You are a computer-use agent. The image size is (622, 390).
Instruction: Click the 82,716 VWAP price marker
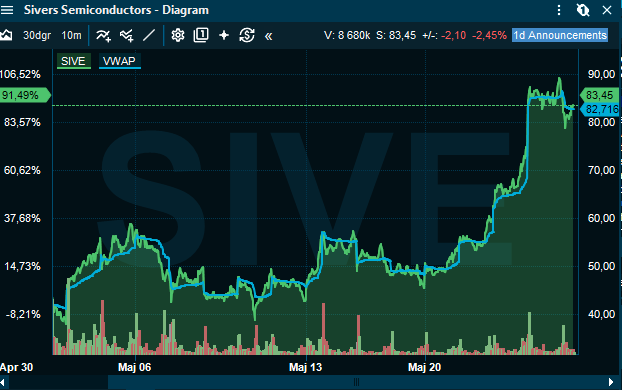[x=600, y=109]
